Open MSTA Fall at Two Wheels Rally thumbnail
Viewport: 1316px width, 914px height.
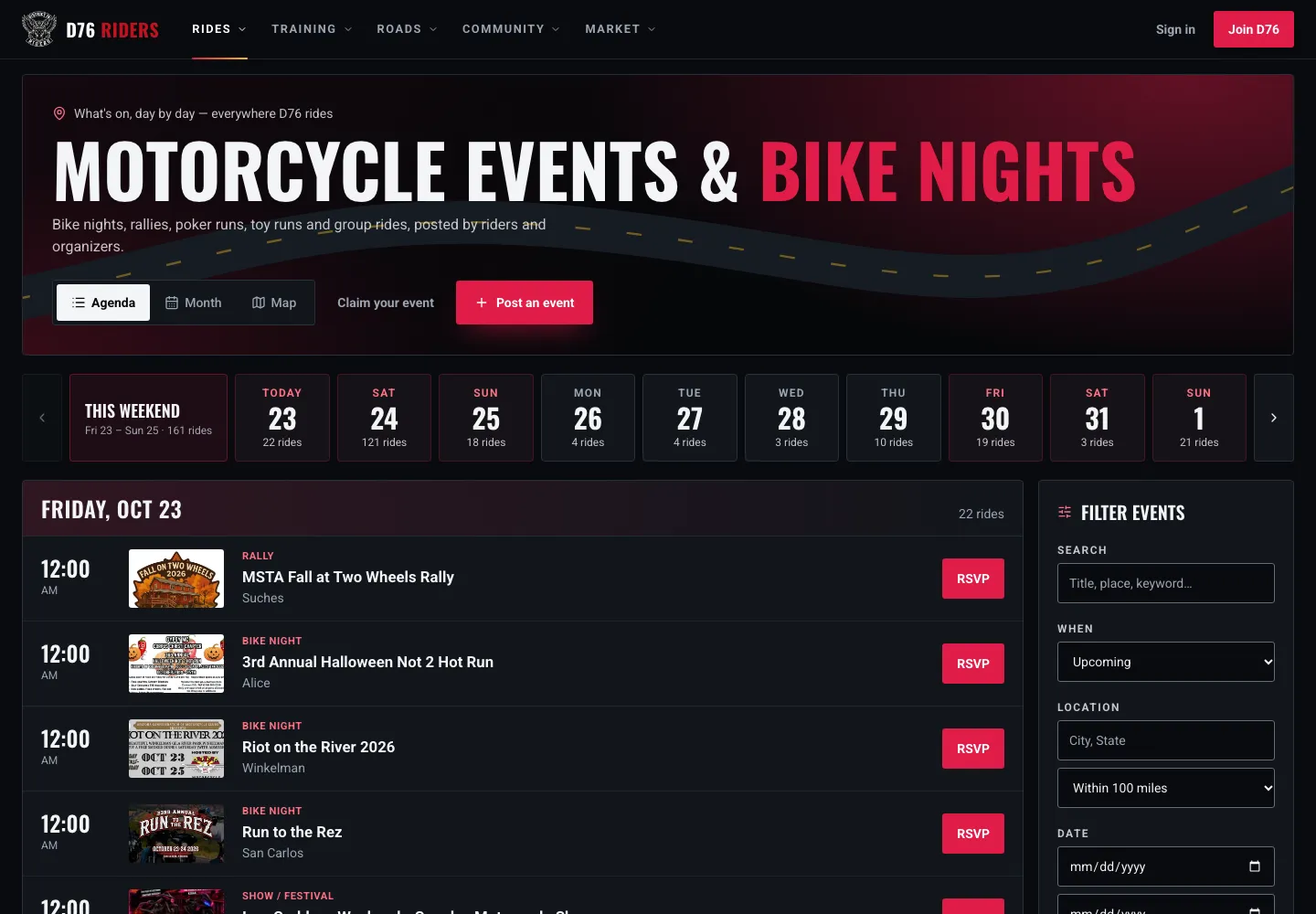pyautogui.click(x=176, y=579)
